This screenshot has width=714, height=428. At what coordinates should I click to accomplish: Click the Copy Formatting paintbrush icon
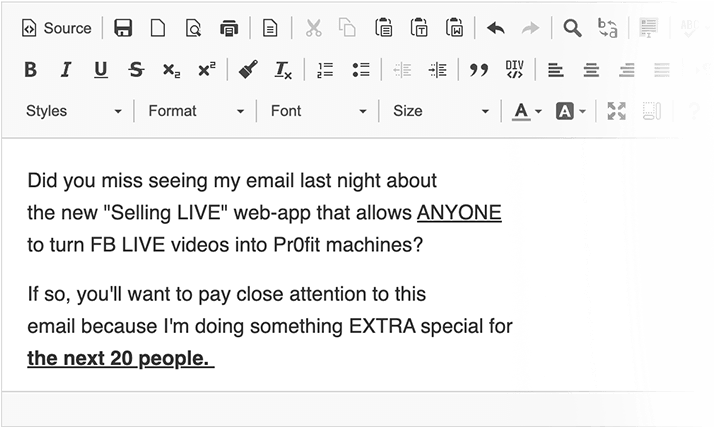(248, 70)
